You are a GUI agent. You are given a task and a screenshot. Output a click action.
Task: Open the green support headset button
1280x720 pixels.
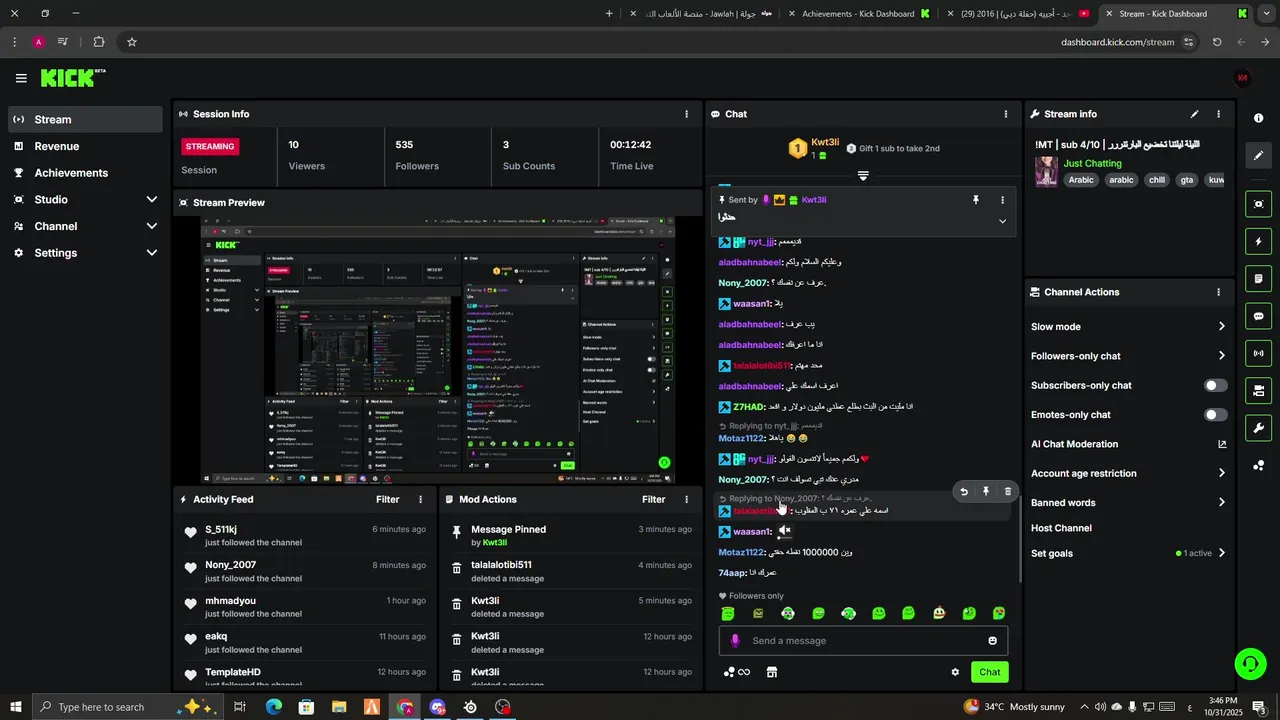(x=1249, y=663)
